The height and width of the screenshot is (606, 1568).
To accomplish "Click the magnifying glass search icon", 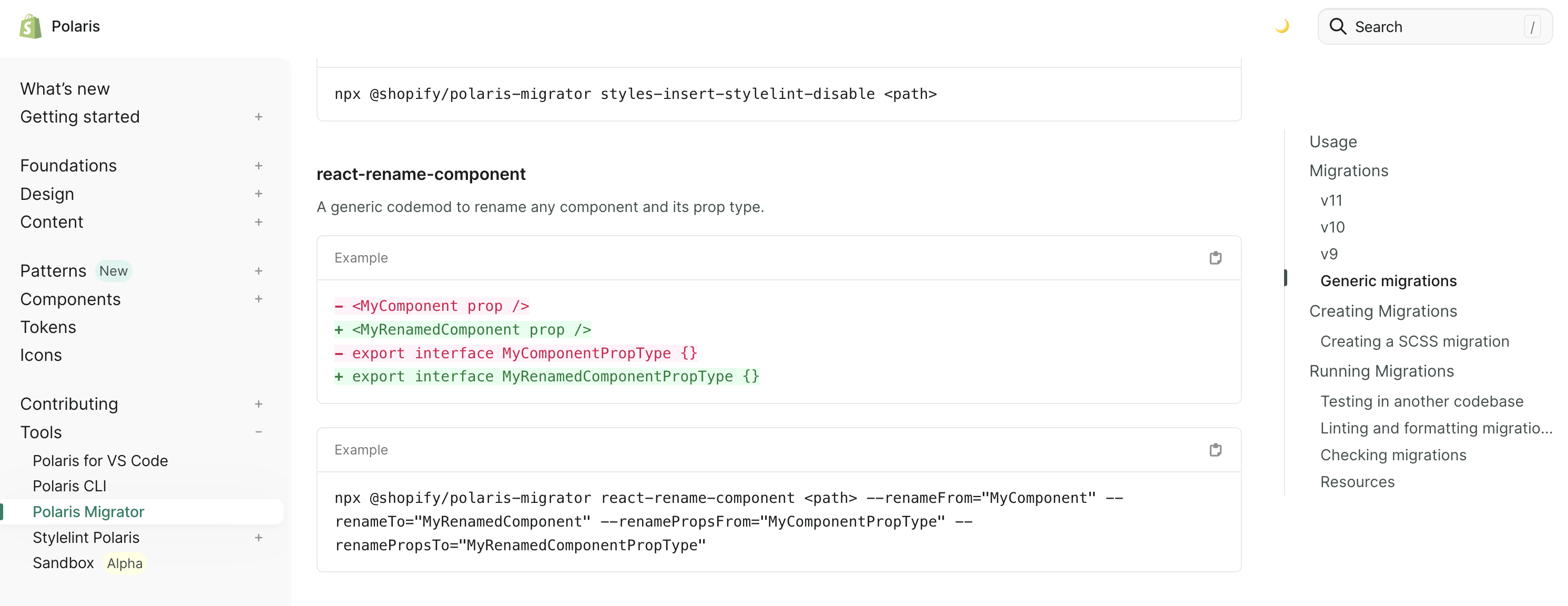I will (x=1337, y=26).
